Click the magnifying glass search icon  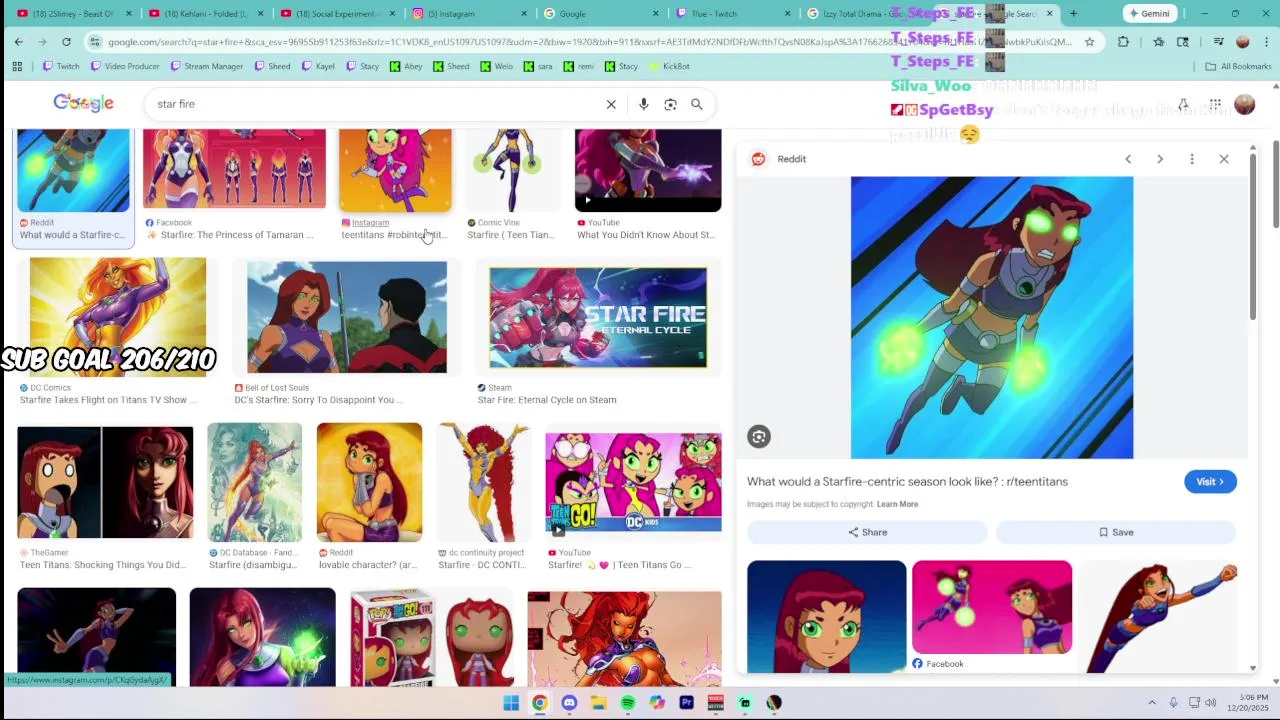pyautogui.click(x=697, y=104)
